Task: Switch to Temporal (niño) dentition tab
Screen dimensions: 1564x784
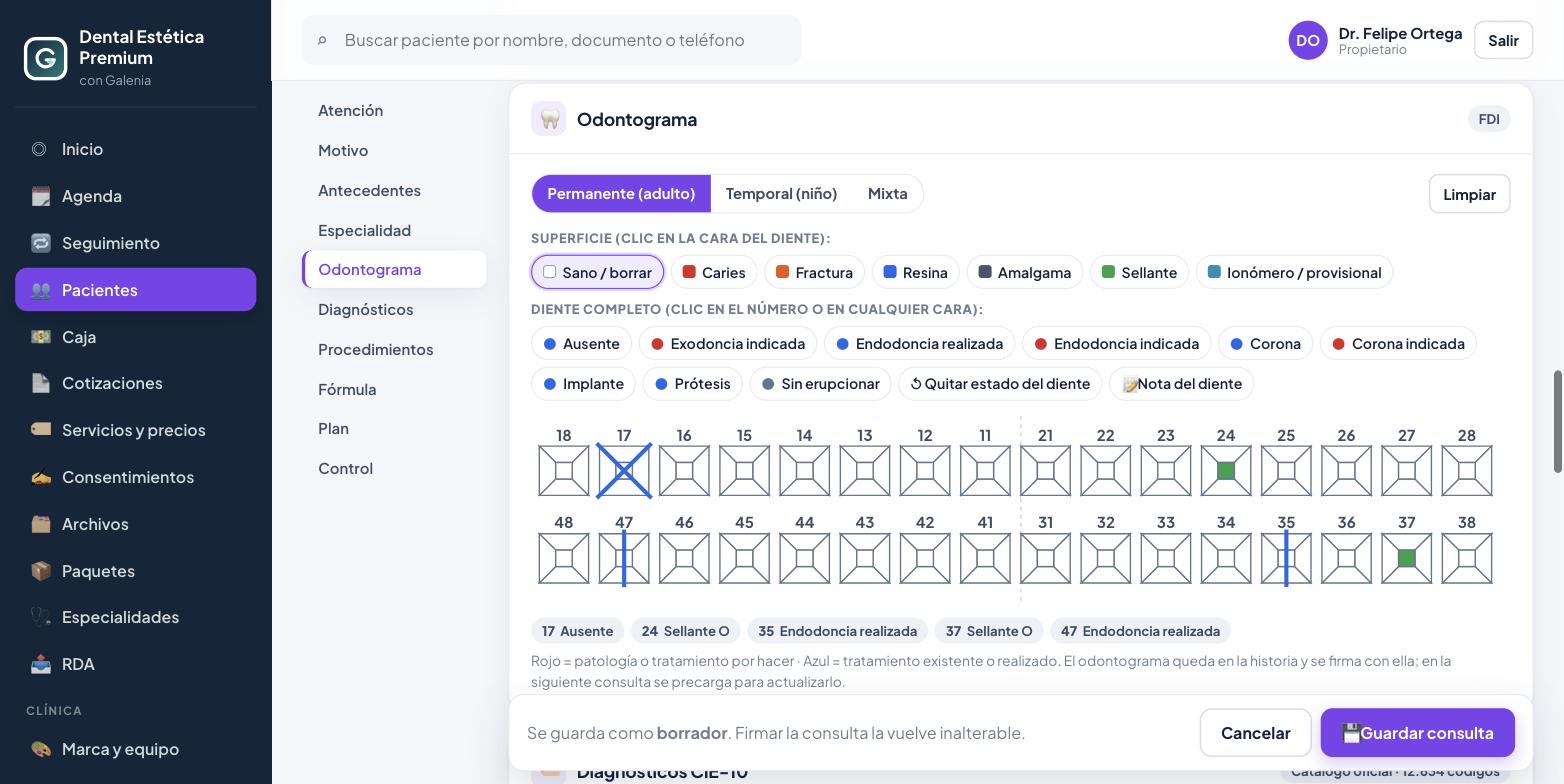Action: (x=781, y=193)
